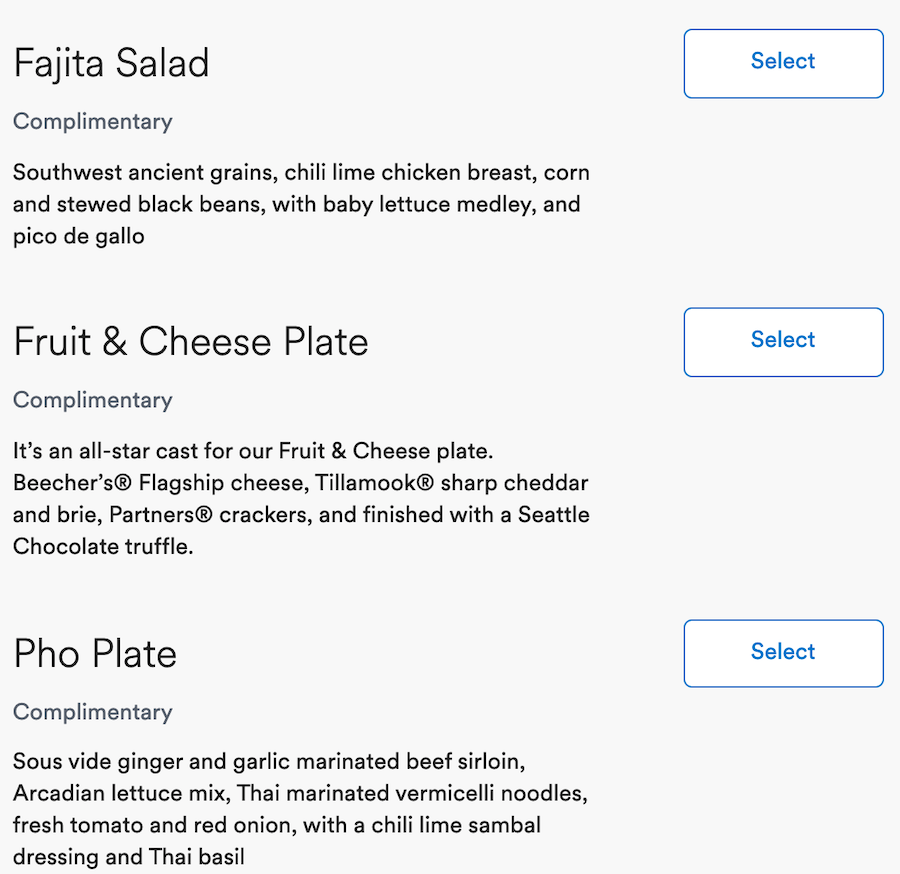Image resolution: width=900 pixels, height=874 pixels.
Task: Click the Fajita Salad description text
Action: click(x=300, y=204)
